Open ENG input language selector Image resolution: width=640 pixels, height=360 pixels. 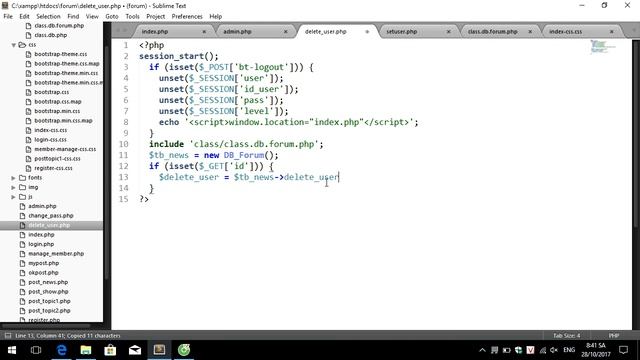[569, 350]
